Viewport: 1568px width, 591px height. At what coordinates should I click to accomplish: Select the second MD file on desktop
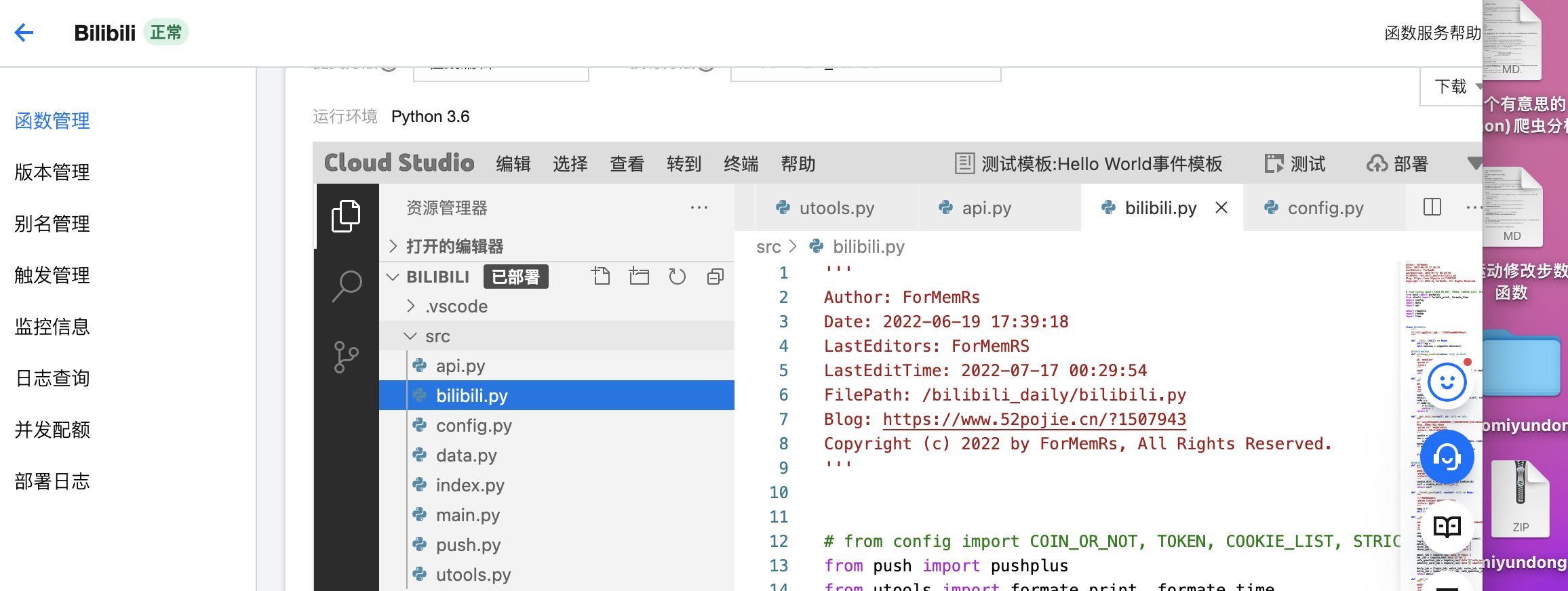(x=1512, y=207)
